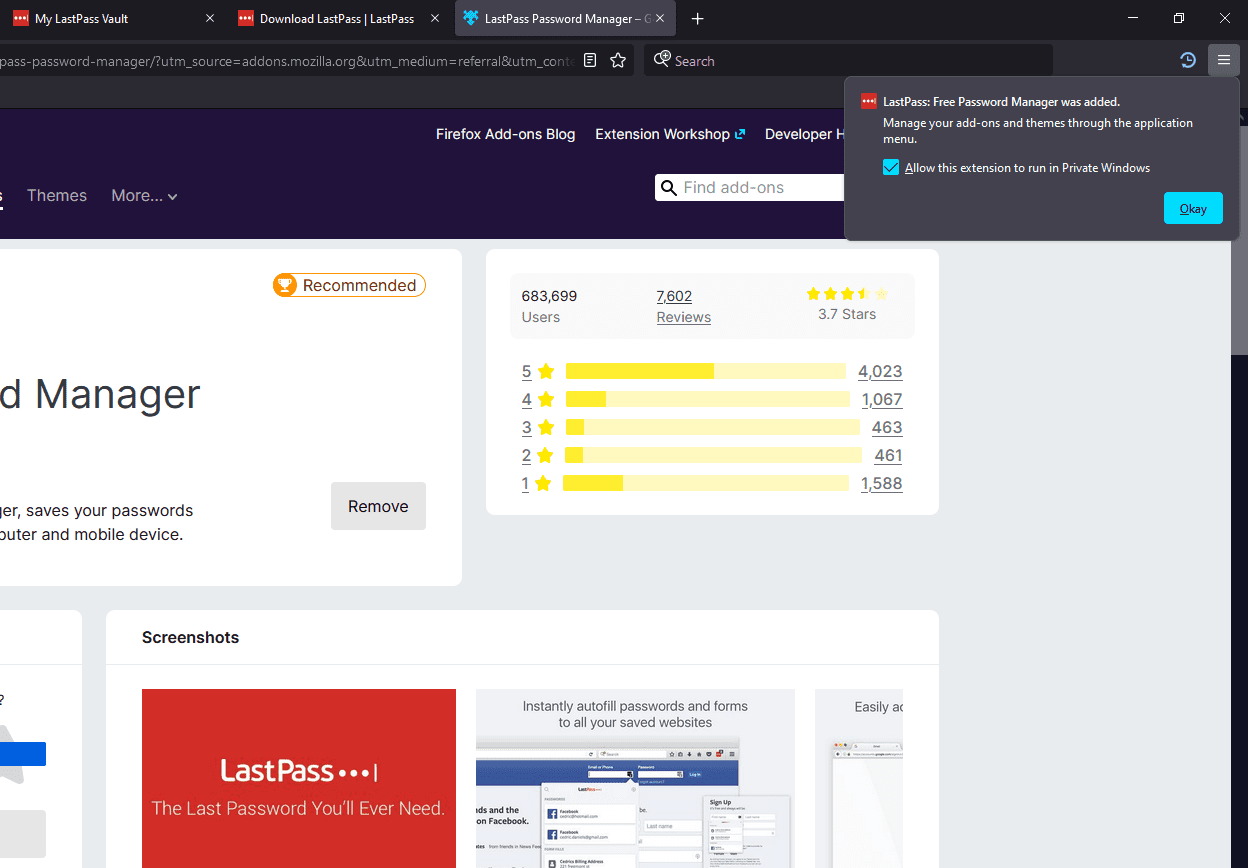1248x868 pixels.
Task: Close the Download LastPass tab
Action: (435, 19)
